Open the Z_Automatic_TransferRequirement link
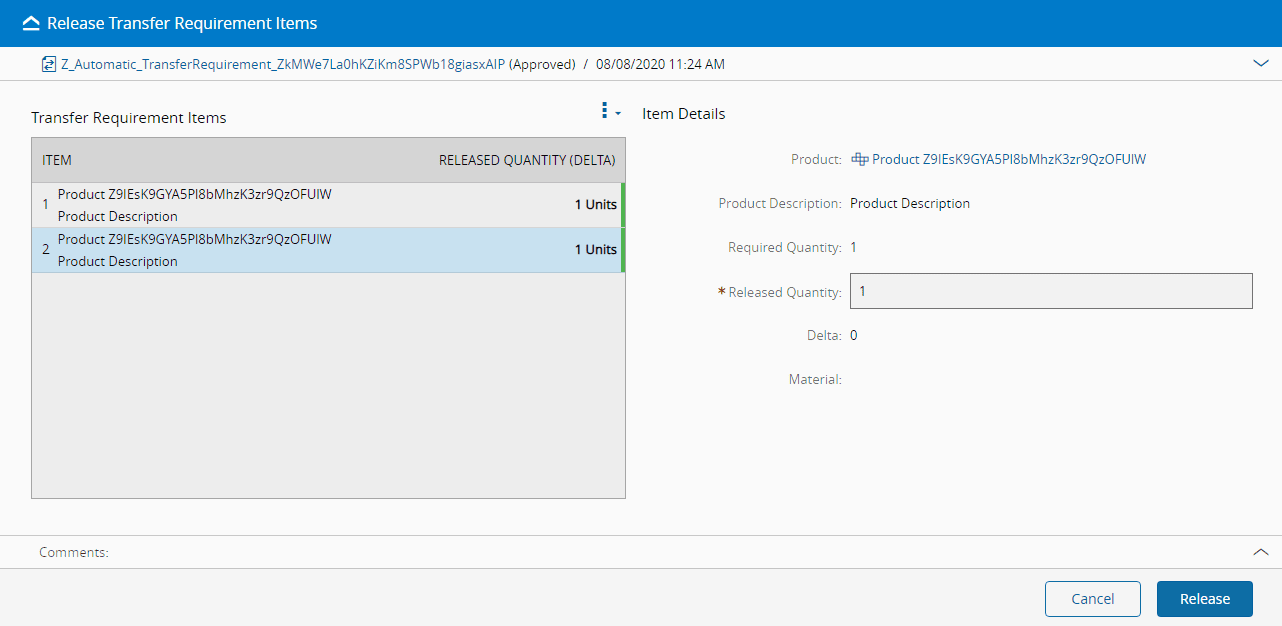 click(283, 64)
